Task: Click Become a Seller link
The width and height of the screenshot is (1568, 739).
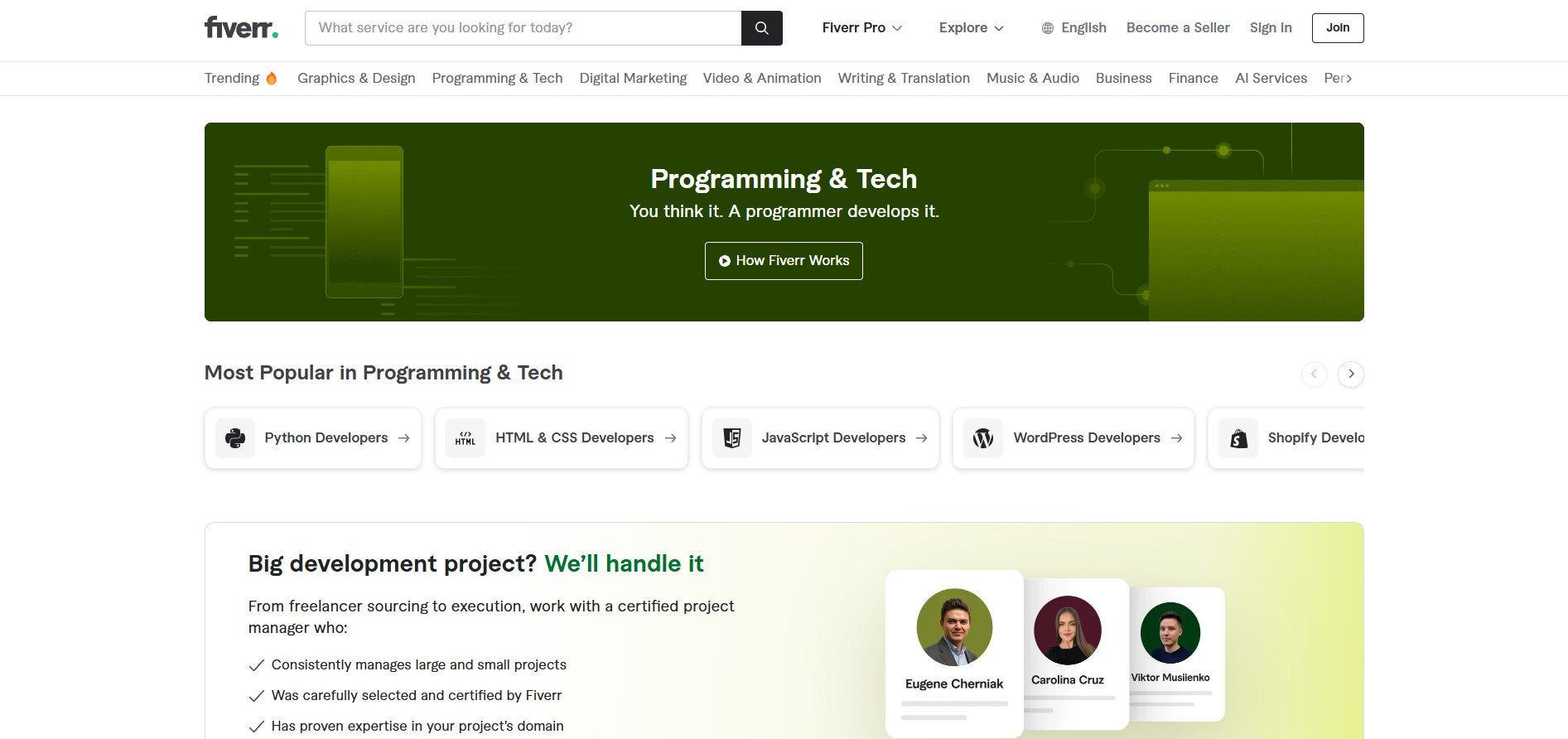Action: (1178, 28)
